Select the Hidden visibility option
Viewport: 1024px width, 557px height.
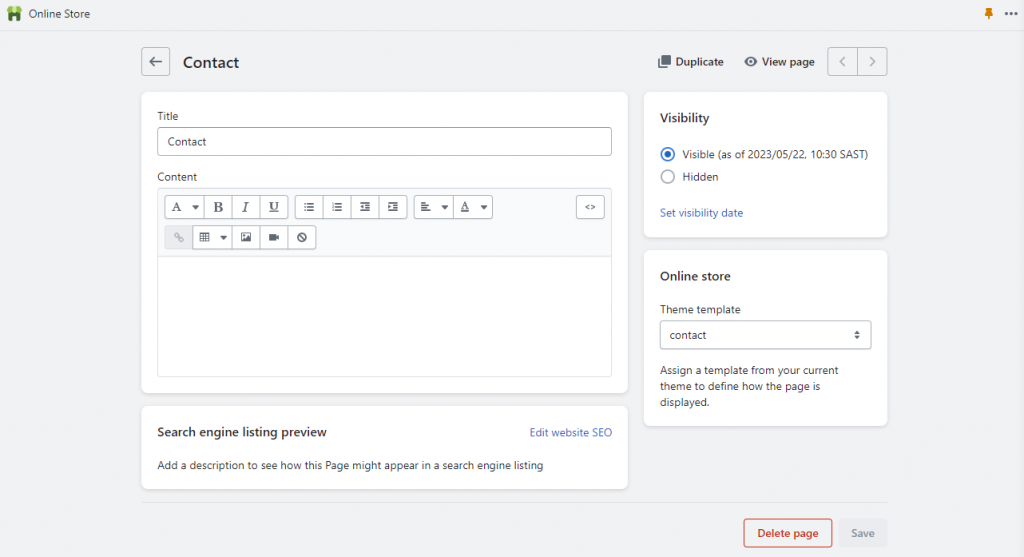tap(668, 177)
